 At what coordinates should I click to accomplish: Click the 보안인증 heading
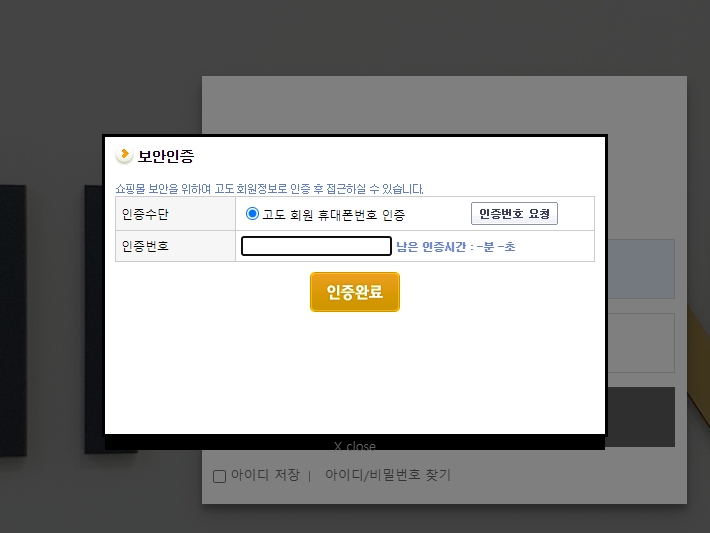[166, 156]
